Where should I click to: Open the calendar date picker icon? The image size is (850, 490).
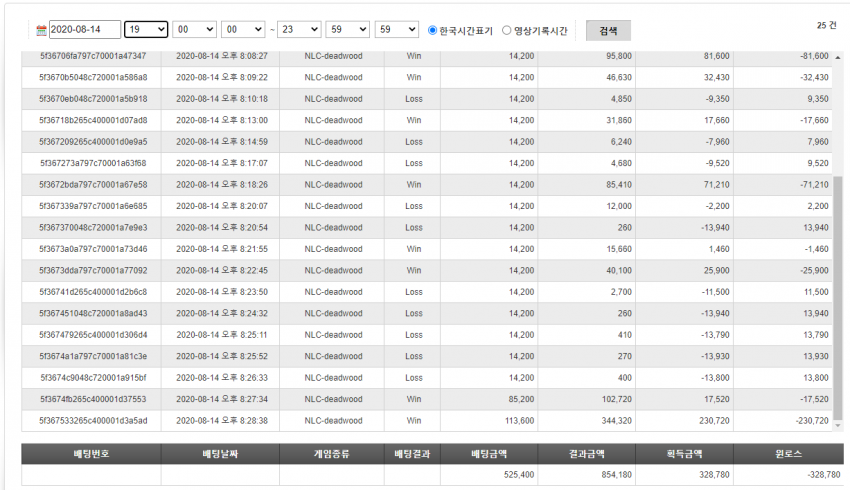[41, 30]
